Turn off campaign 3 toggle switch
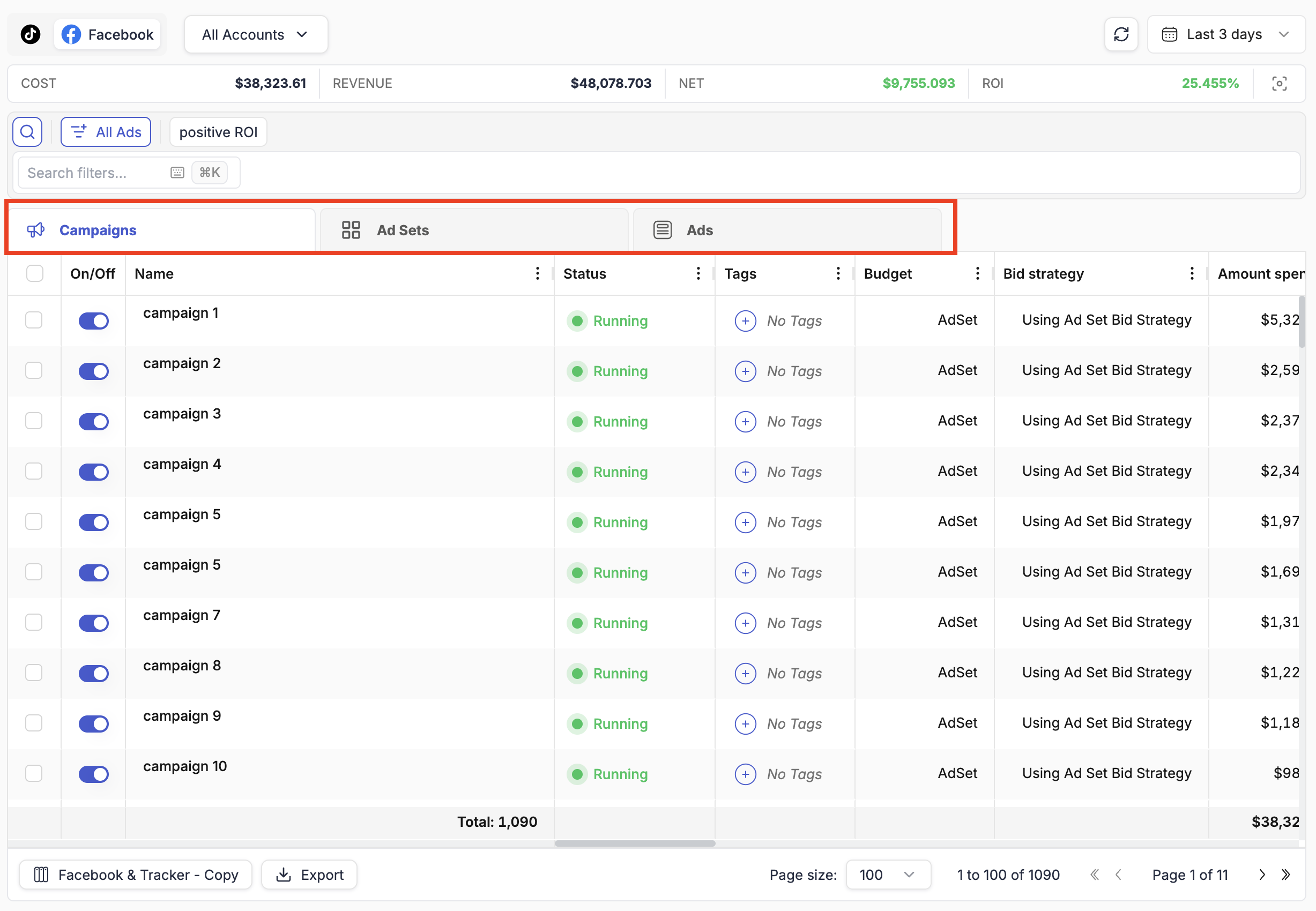This screenshot has width=1316, height=911. point(94,421)
